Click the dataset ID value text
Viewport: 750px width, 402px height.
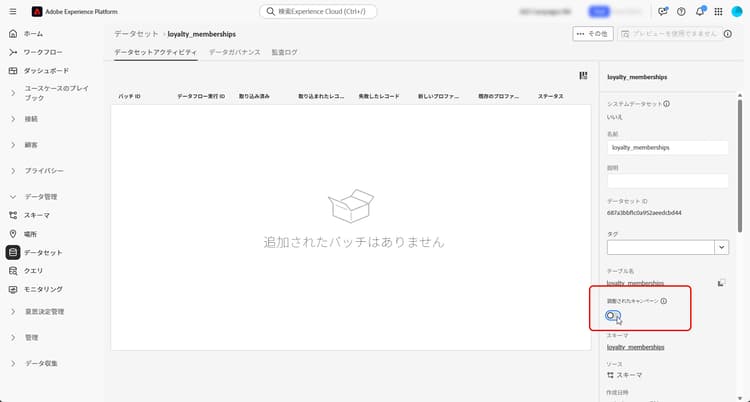click(644, 212)
